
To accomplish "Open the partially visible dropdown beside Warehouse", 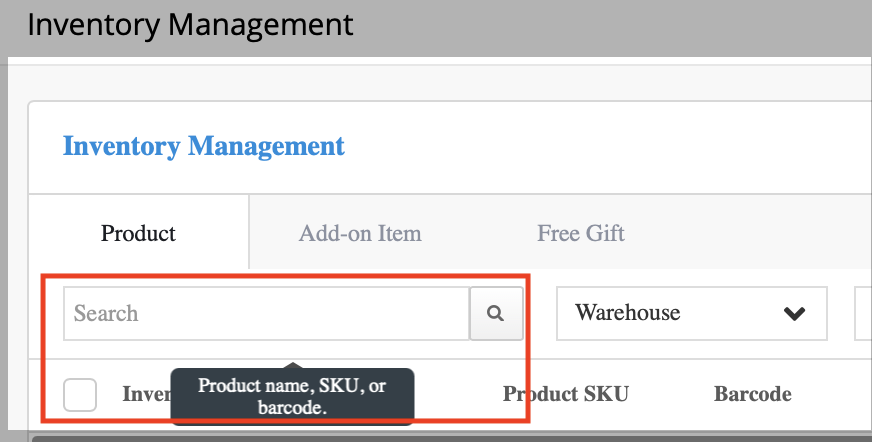I will [x=863, y=314].
